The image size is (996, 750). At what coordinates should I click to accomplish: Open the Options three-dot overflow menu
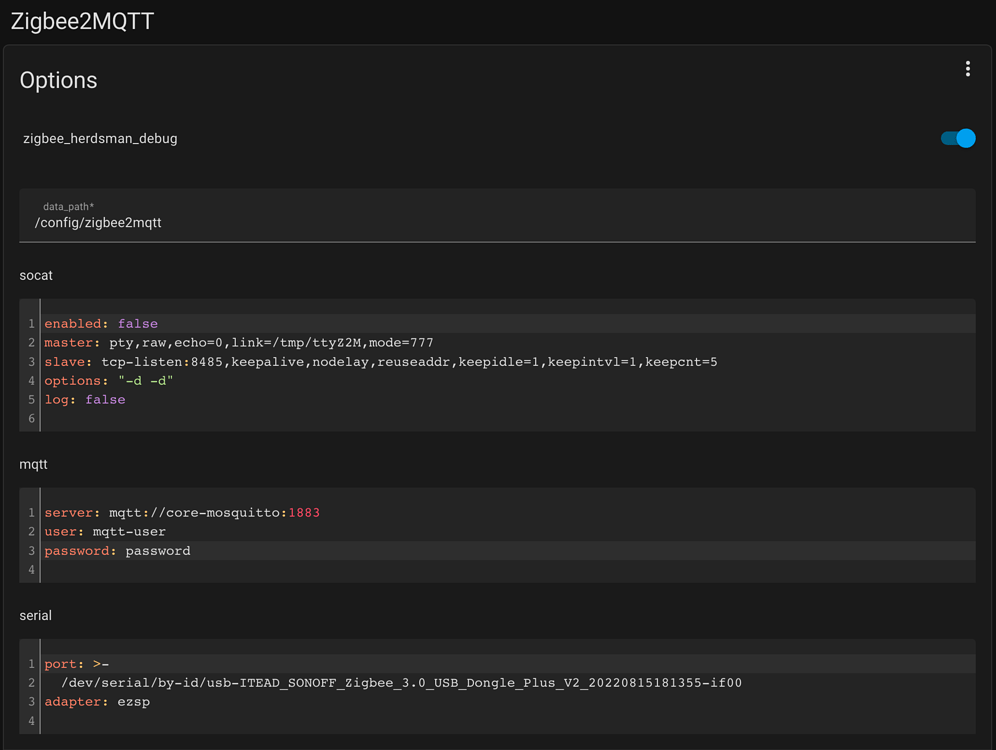pyautogui.click(x=967, y=69)
